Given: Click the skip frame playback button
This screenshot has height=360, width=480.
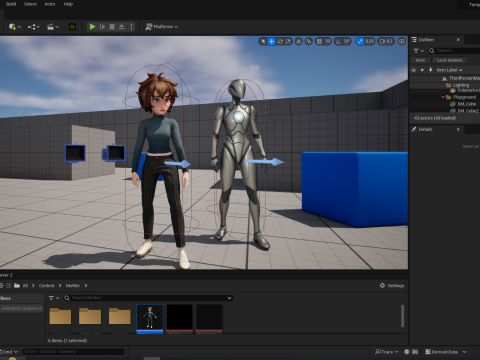Looking at the screenshot, I should click(102, 27).
